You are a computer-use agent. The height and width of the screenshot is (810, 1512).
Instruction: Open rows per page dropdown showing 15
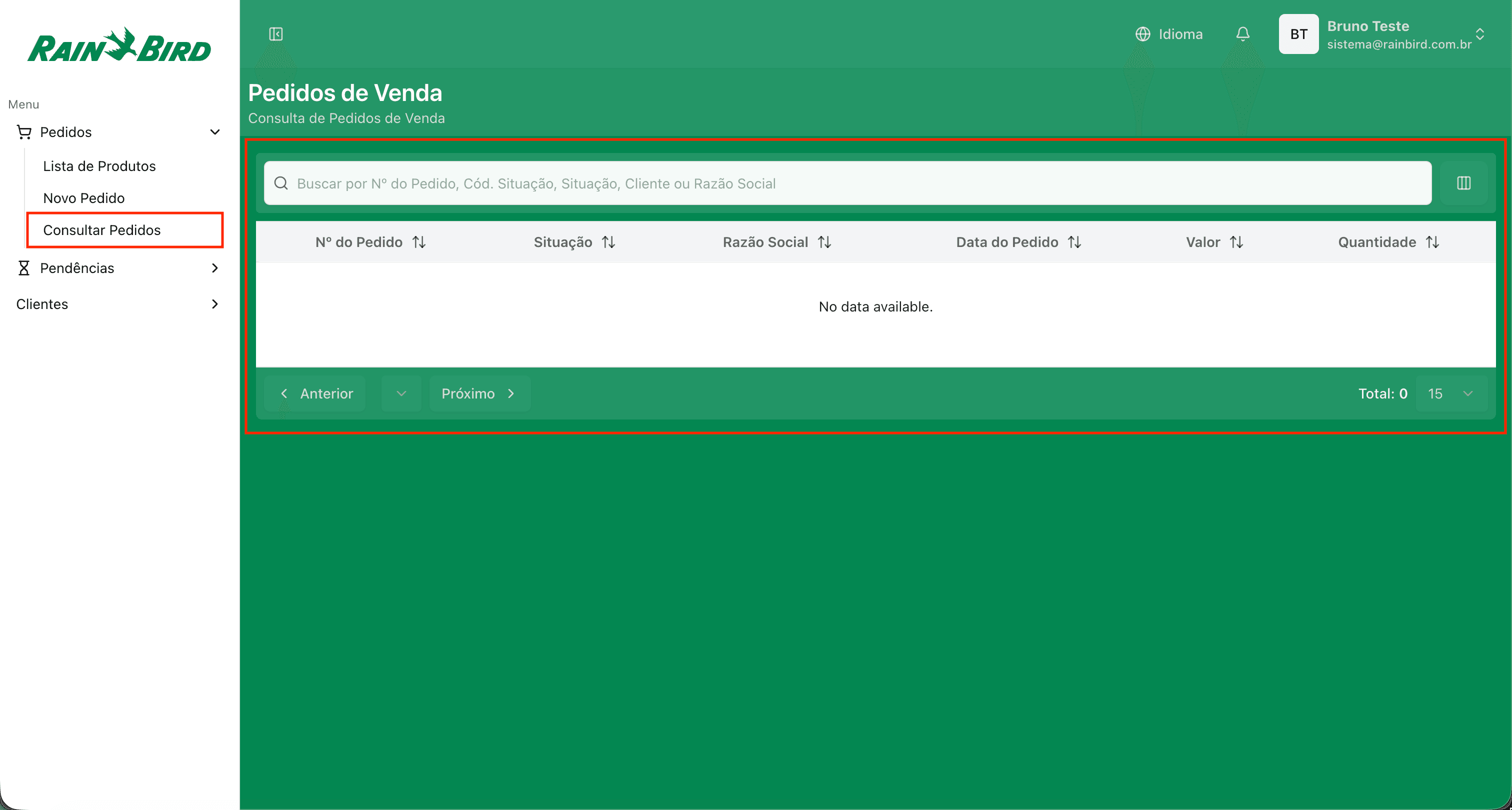tap(1451, 393)
